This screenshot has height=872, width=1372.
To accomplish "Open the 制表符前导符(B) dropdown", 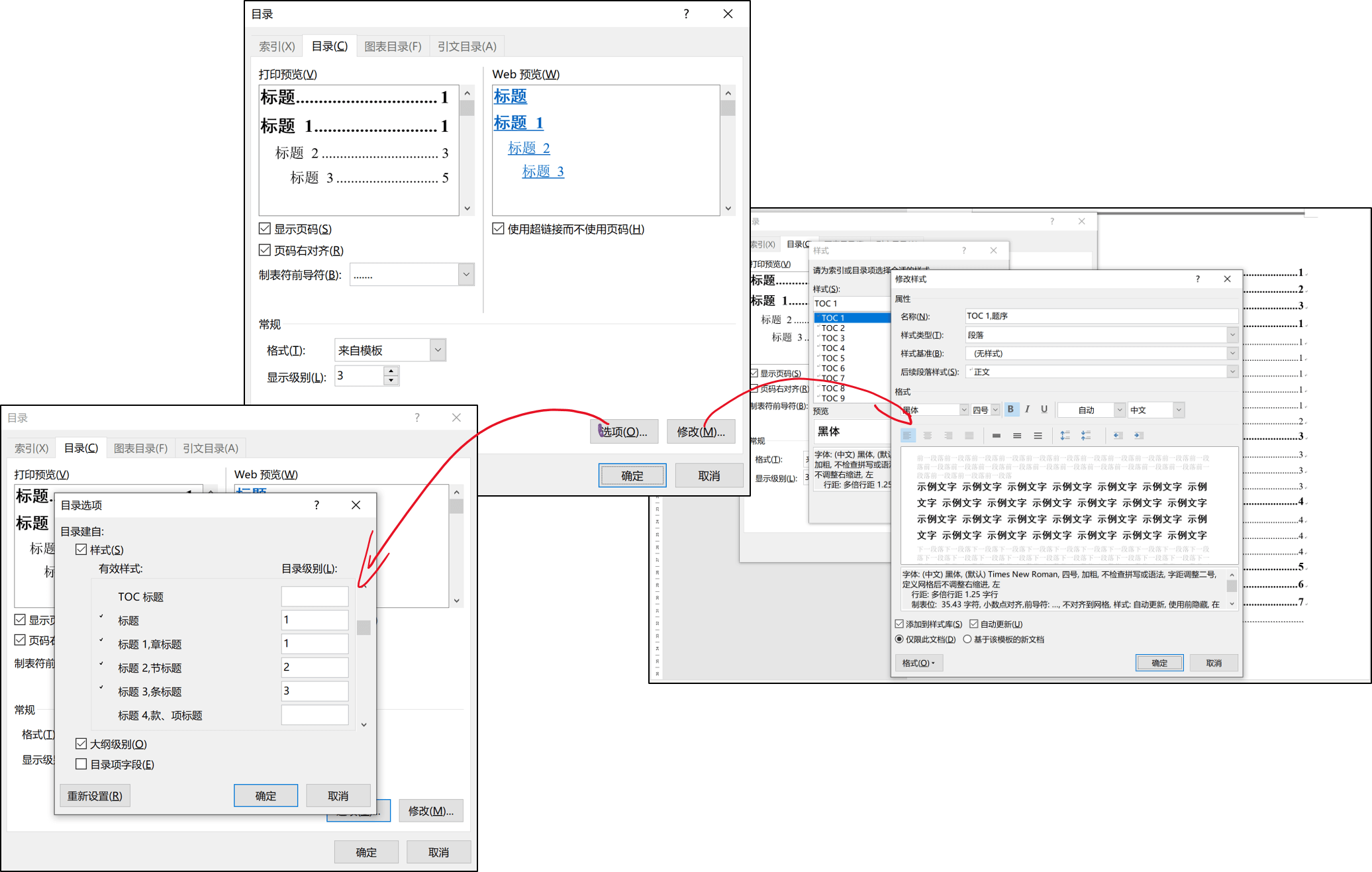I will pos(466,274).
